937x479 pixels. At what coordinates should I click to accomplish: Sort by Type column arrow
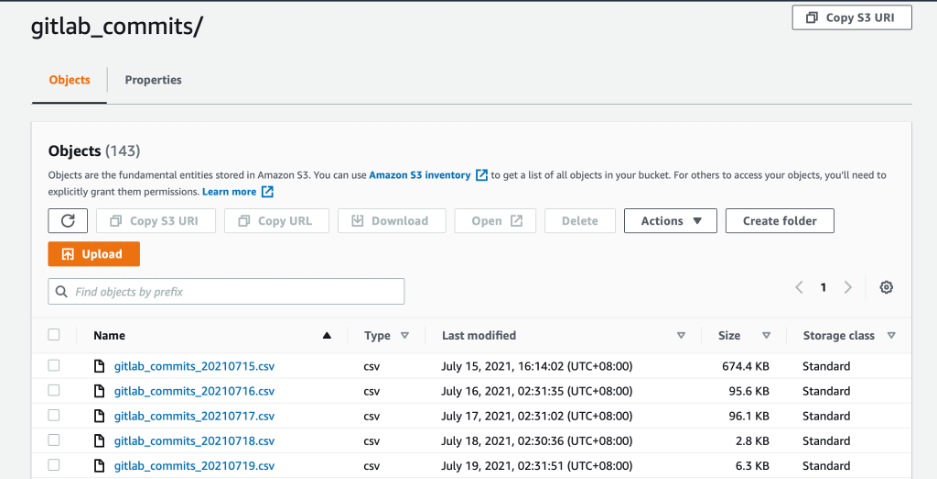click(x=405, y=336)
